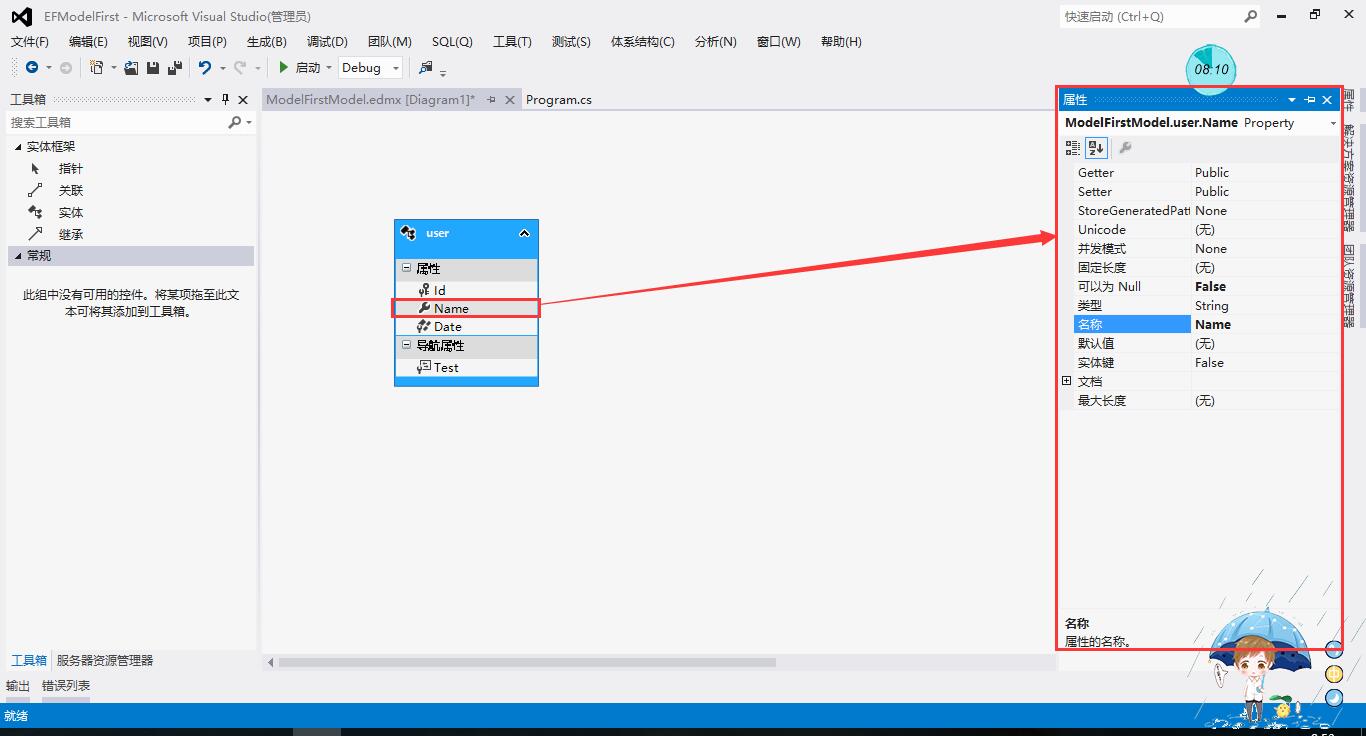The image size is (1366, 736).
Task: Click the Quick Launch search field
Action: point(1150,16)
